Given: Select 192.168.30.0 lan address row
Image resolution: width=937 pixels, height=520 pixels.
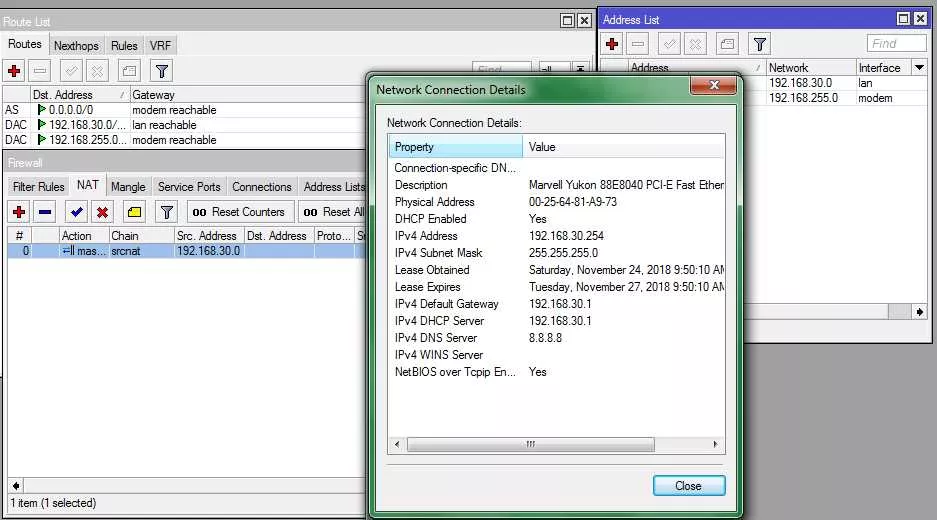Looking at the screenshot, I should coord(833,83).
